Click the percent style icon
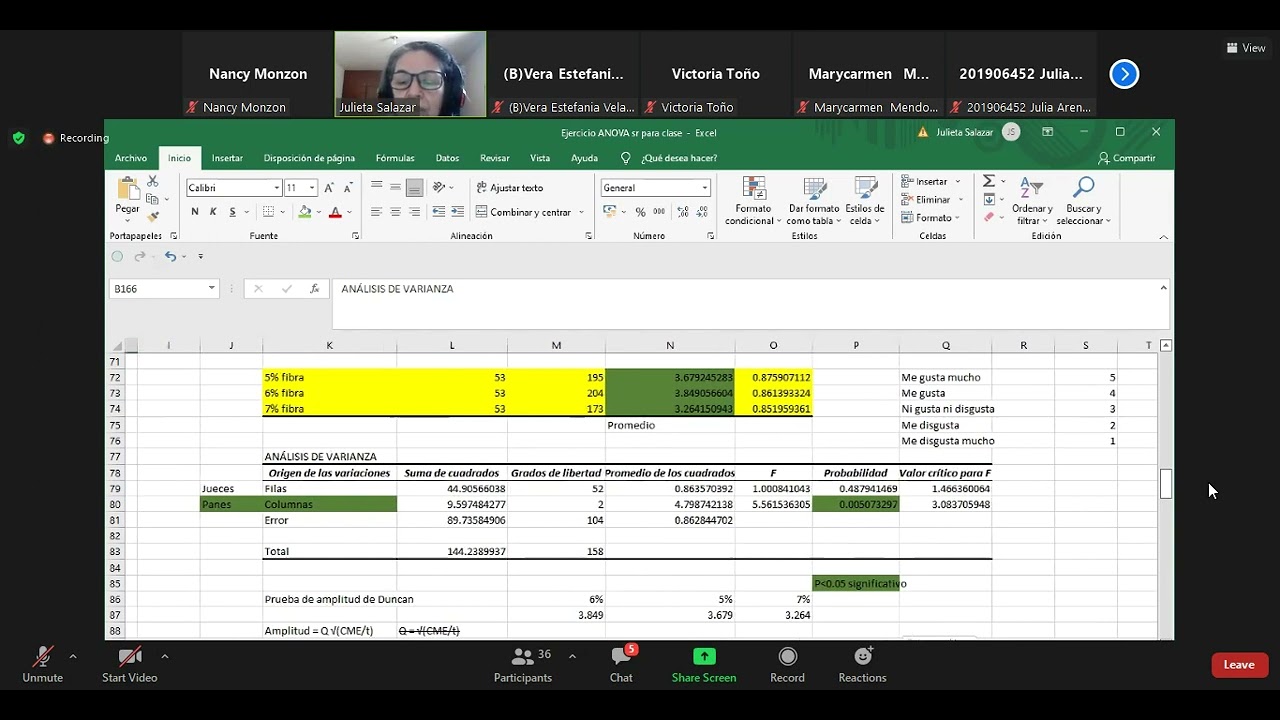The height and width of the screenshot is (720, 1280). click(x=641, y=212)
